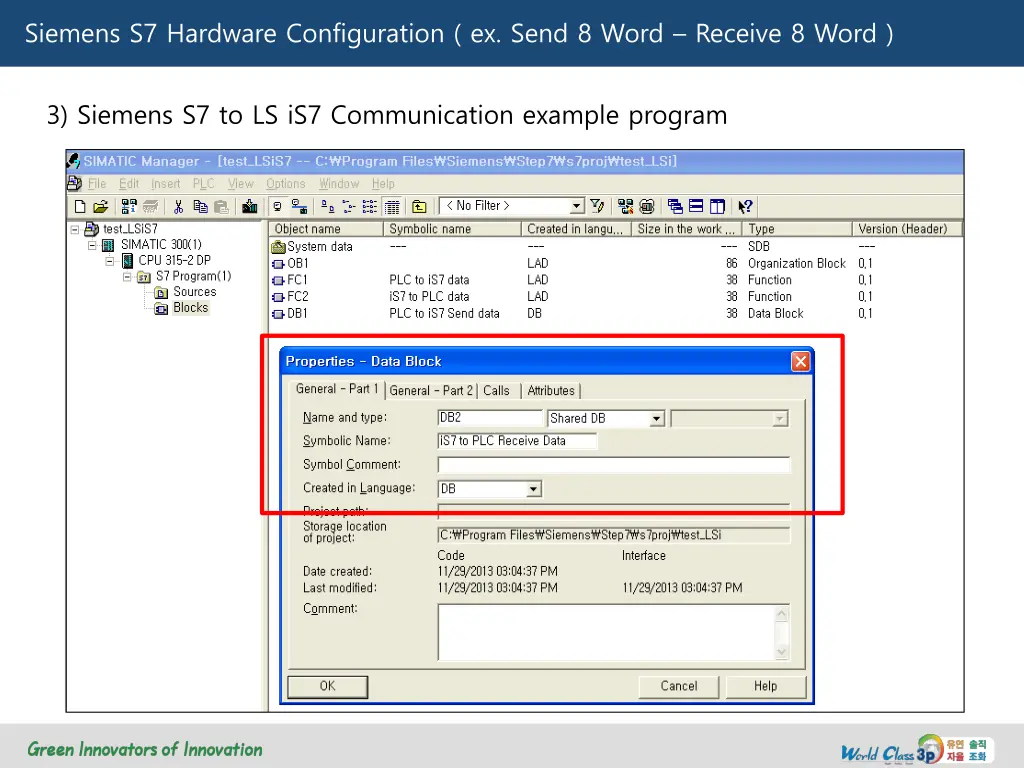Confirm the dialog with OK button
The image size is (1024, 768).
click(327, 686)
